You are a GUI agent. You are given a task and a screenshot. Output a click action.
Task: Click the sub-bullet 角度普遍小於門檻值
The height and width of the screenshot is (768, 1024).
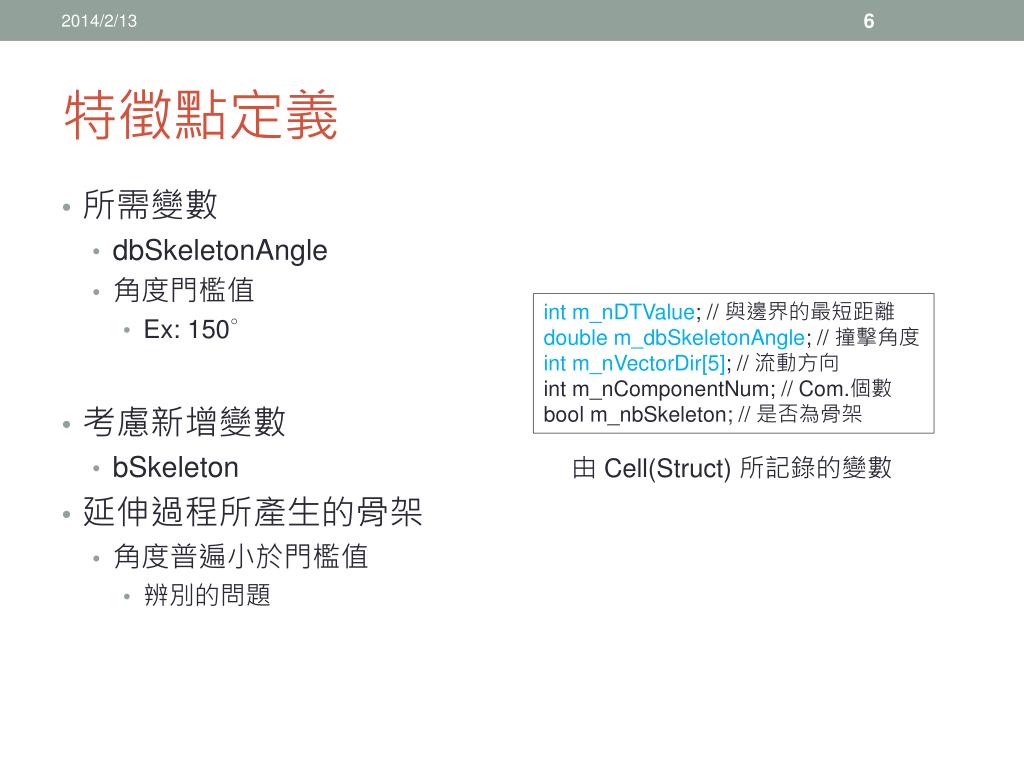pos(240,556)
